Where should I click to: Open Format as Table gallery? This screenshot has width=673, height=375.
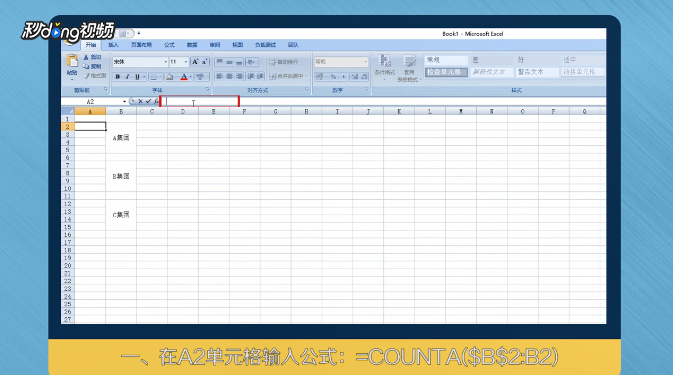tap(409, 68)
